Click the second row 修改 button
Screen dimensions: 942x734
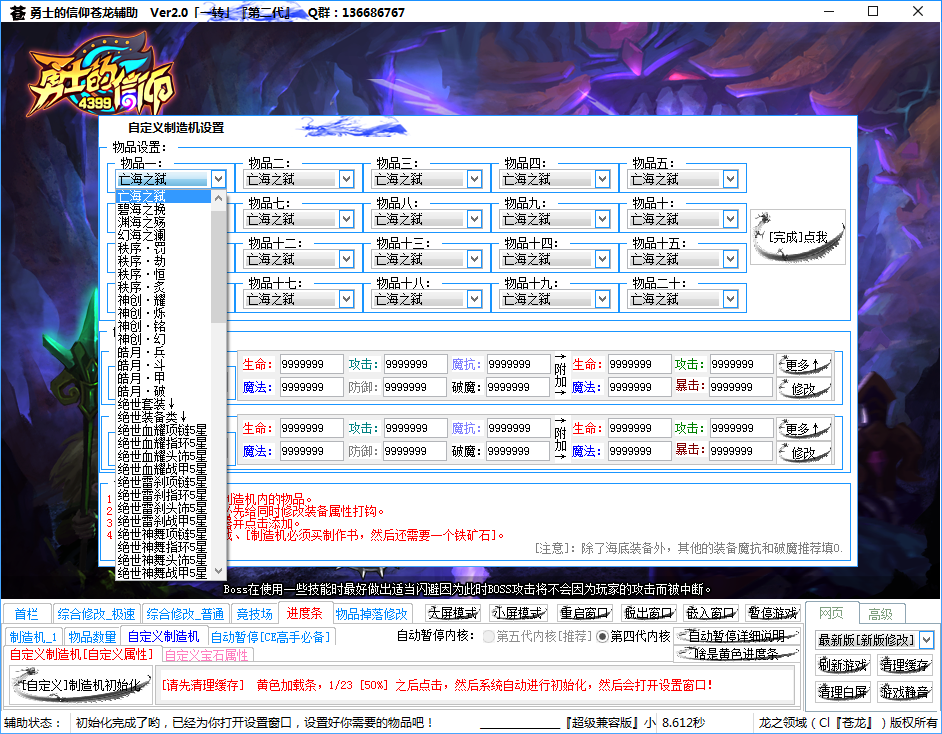tap(804, 453)
